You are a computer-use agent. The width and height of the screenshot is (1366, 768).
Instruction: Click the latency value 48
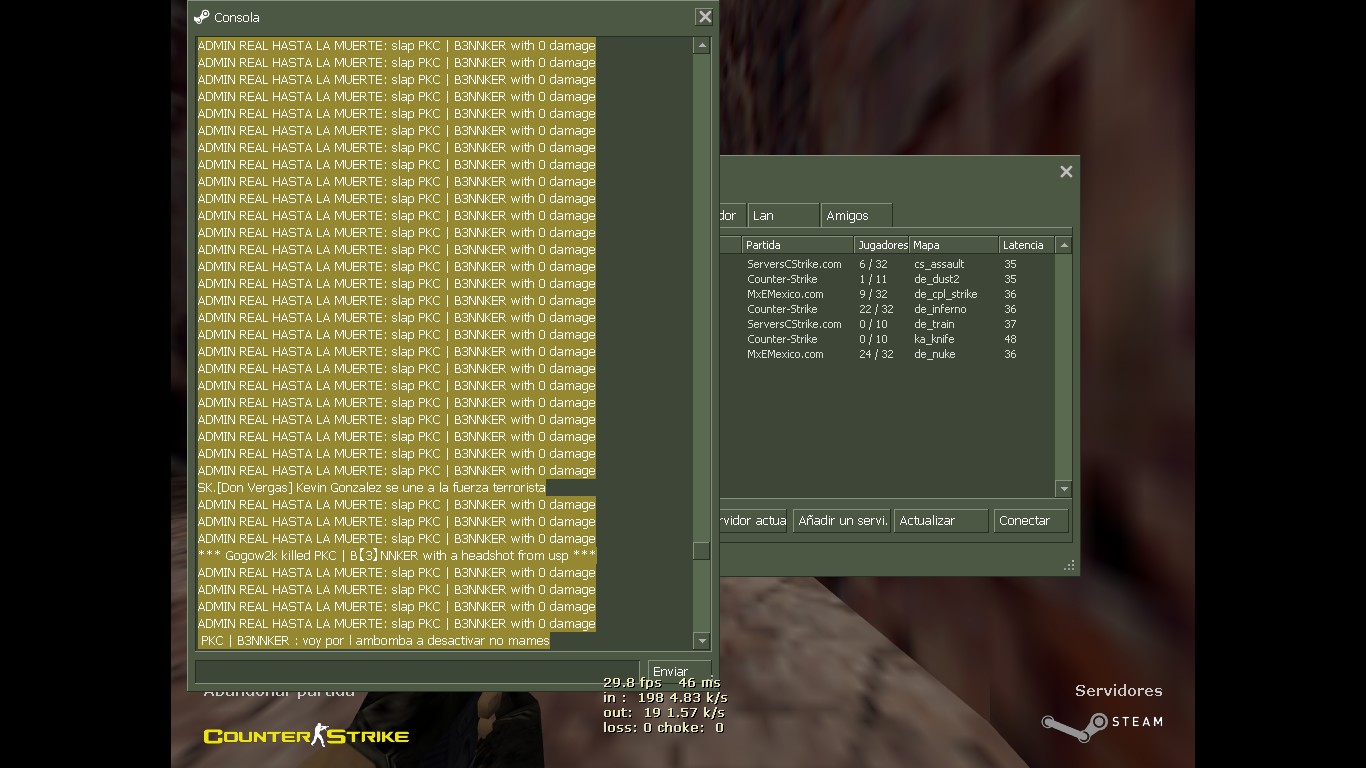(x=1010, y=340)
